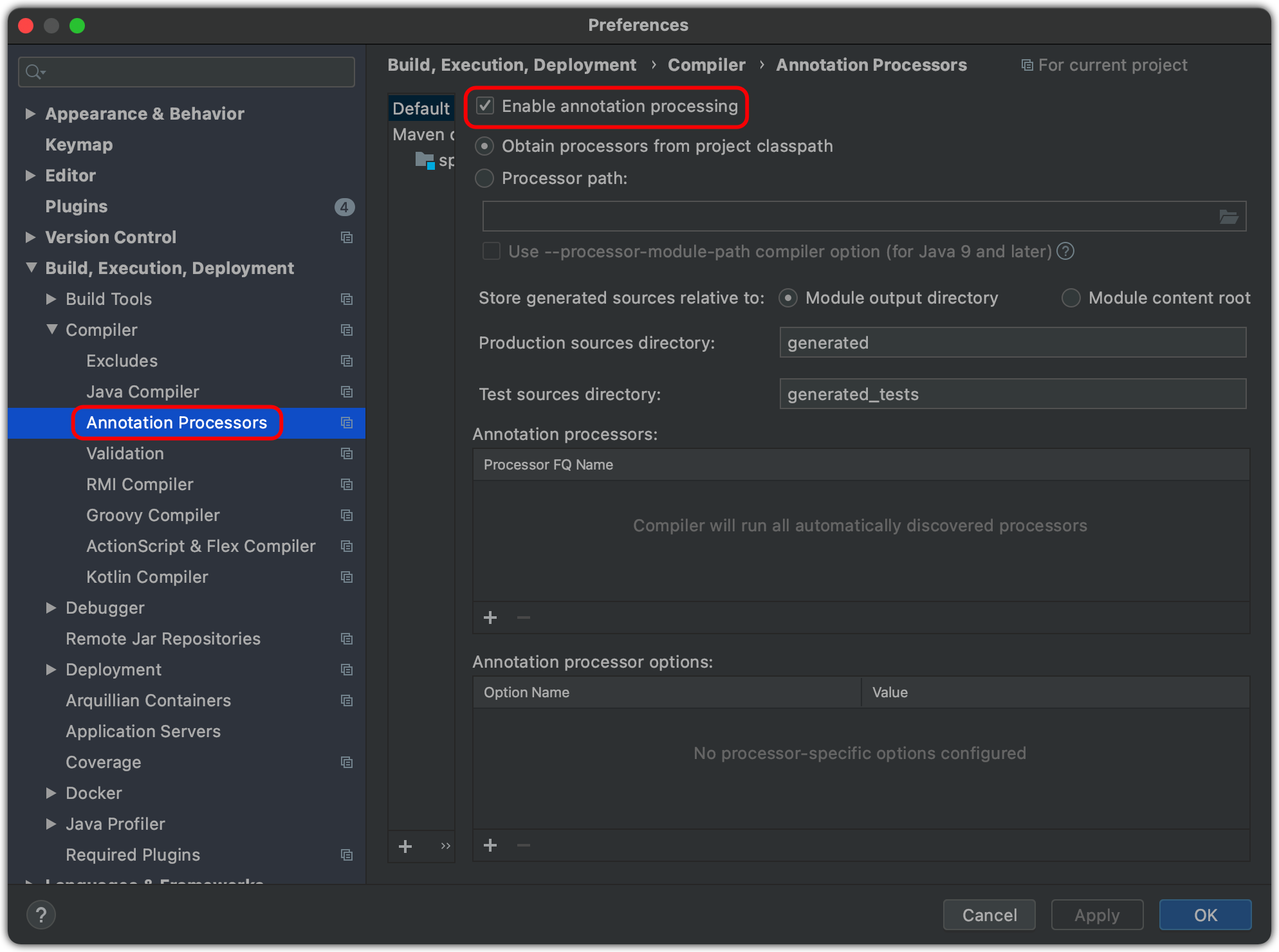Click the Production sources directory field
Image resolution: width=1279 pixels, height=952 pixels.
pyautogui.click(x=1013, y=342)
